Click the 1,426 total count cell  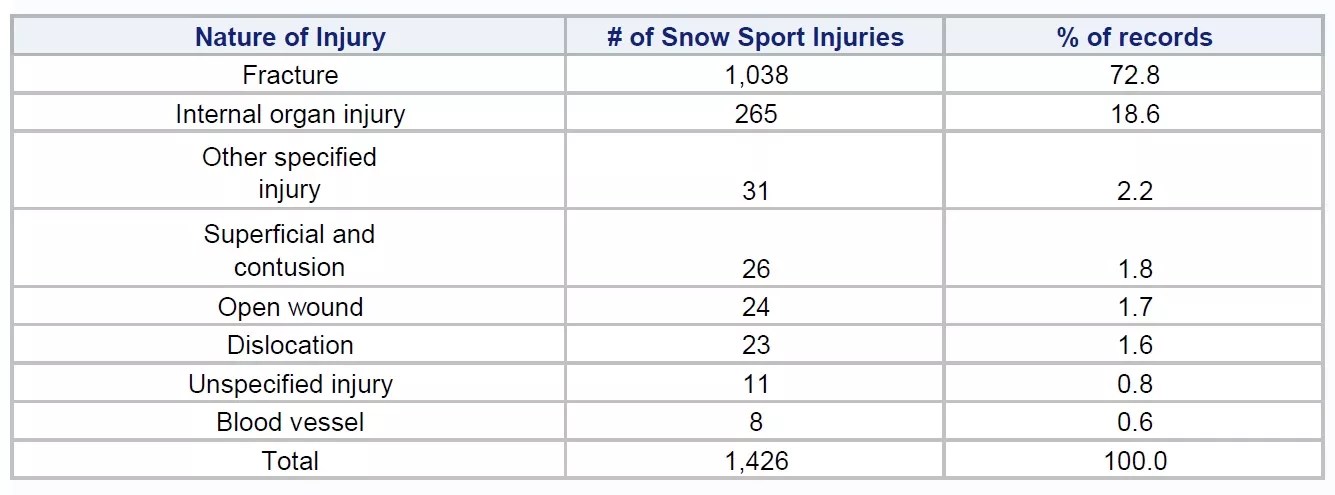coord(755,461)
